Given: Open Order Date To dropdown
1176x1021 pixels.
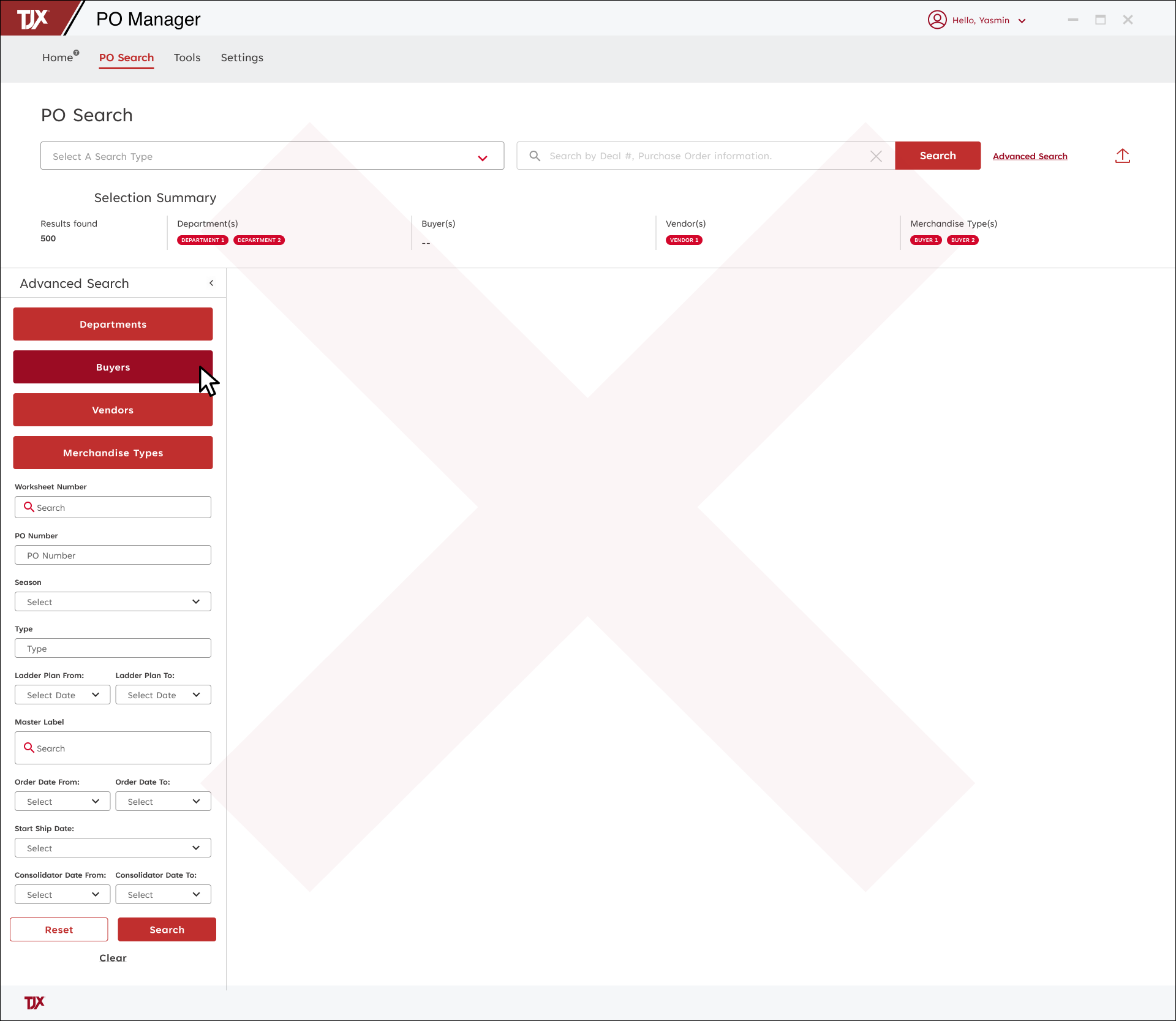Looking at the screenshot, I should (x=163, y=801).
